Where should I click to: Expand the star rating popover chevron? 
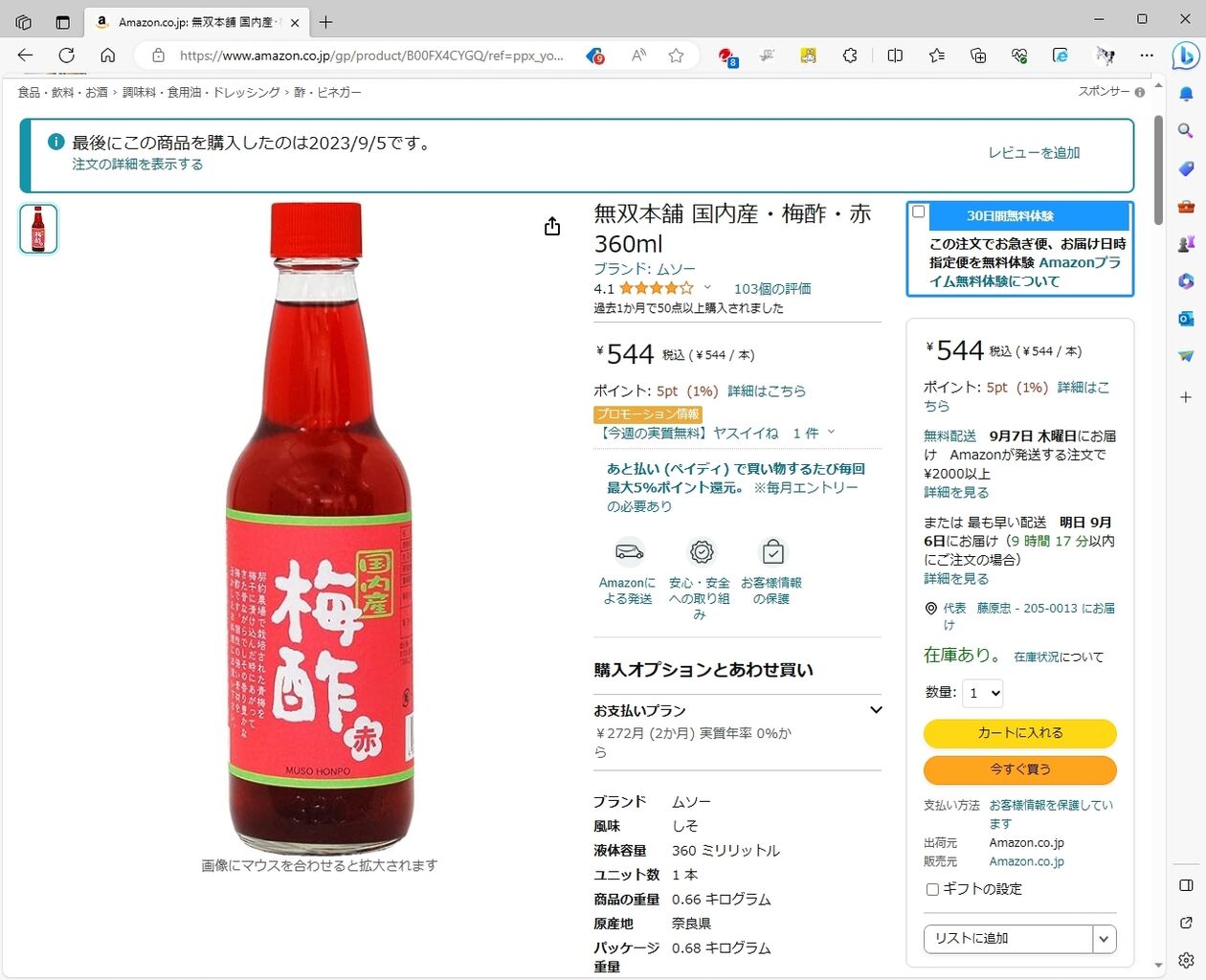(707, 287)
